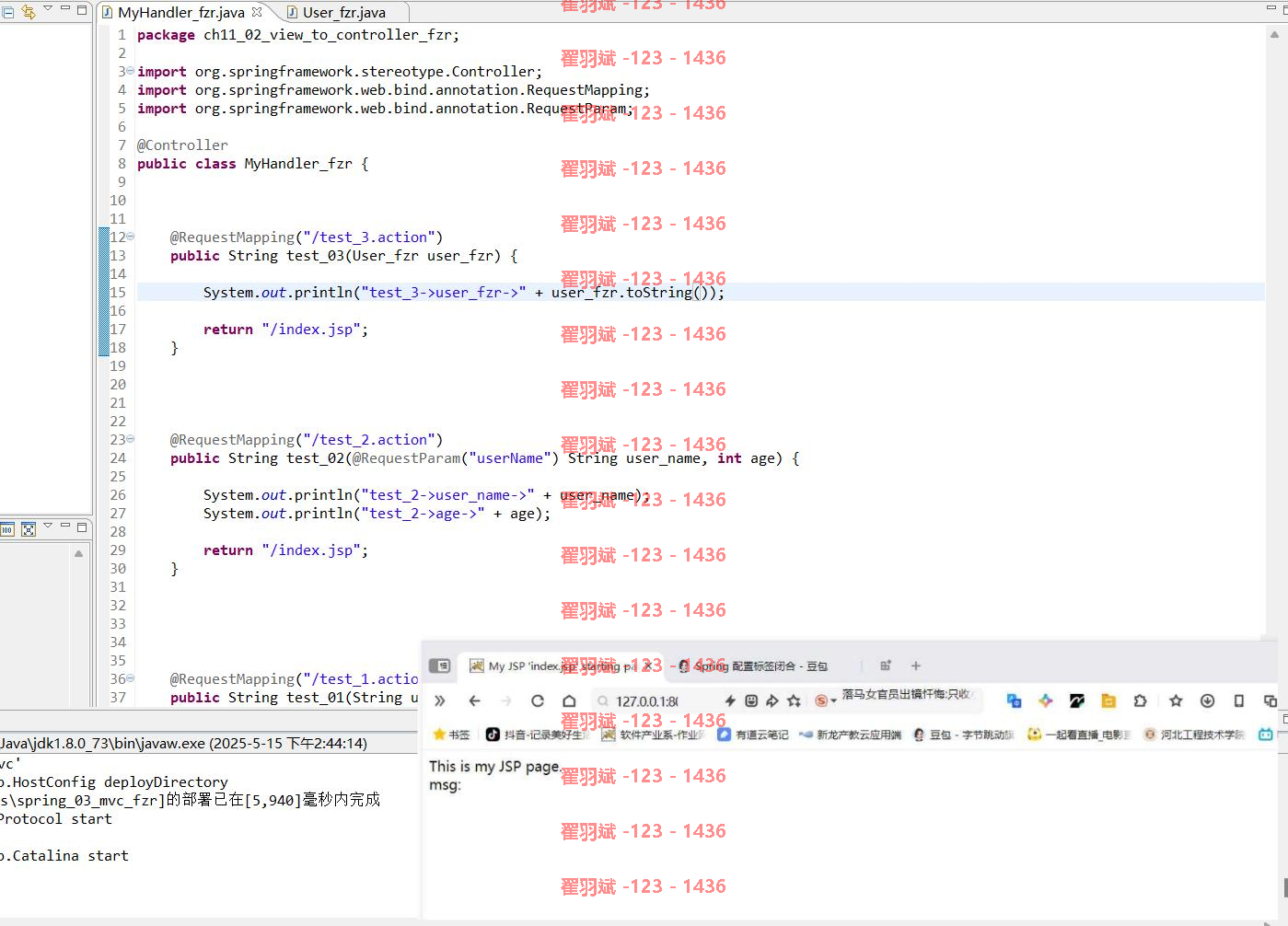
Task: Open the colorful star AI extension icon
Action: point(1045,700)
